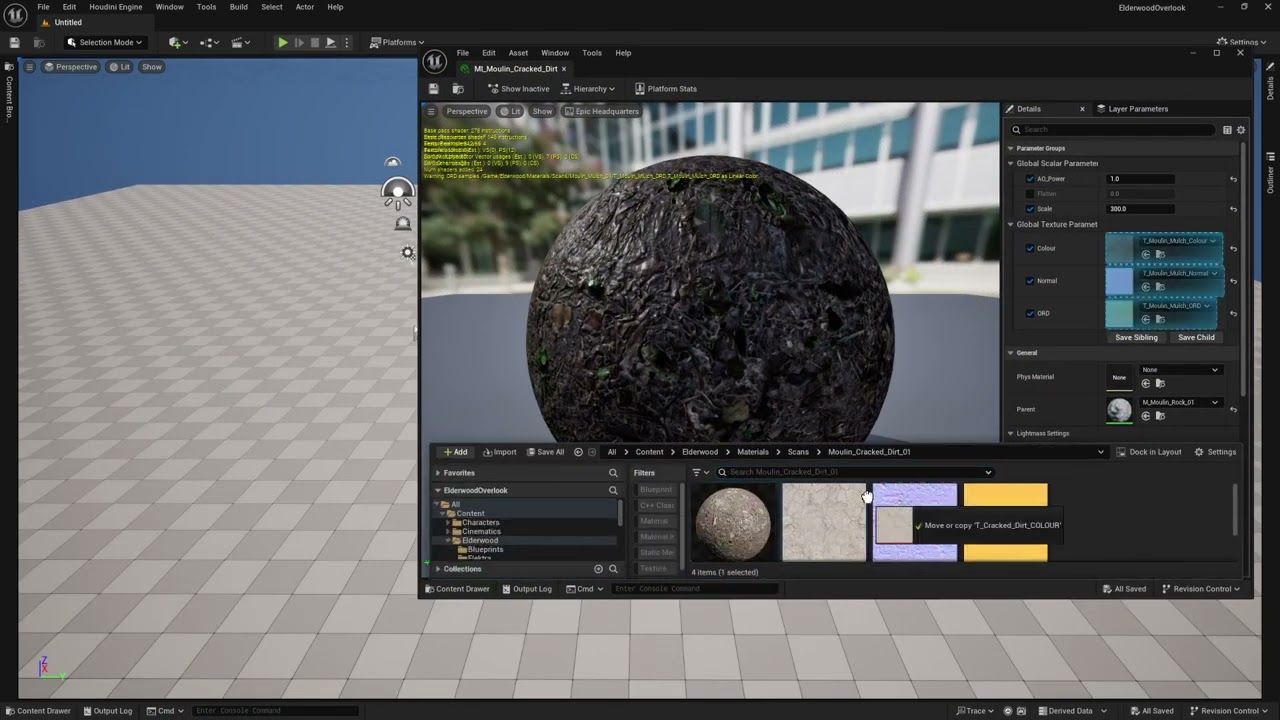Image resolution: width=1280 pixels, height=720 pixels.
Task: Click the Play button in the main toolbar
Action: (x=283, y=42)
